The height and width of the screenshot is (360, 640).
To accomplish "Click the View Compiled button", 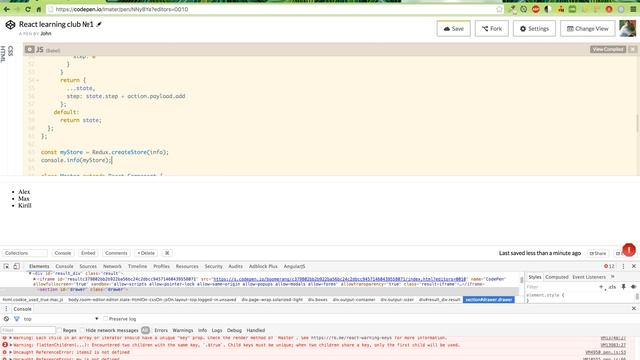I will point(607,49).
